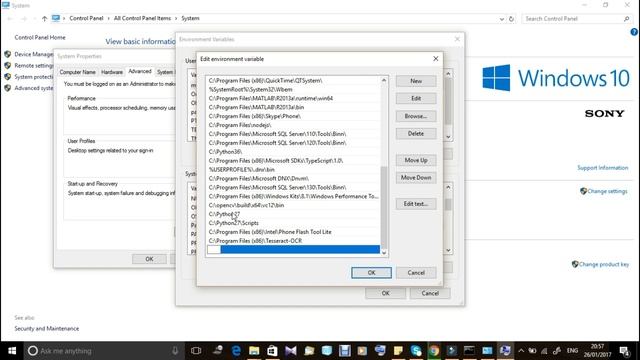Click the Cortana microphone icon
The width and height of the screenshot is (640, 360).
[175, 351]
